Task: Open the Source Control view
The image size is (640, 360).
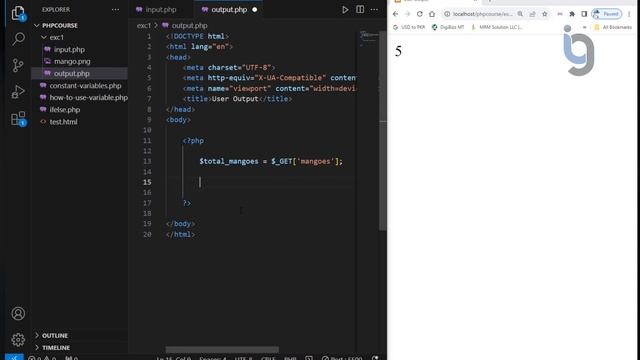Action: click(x=18, y=65)
